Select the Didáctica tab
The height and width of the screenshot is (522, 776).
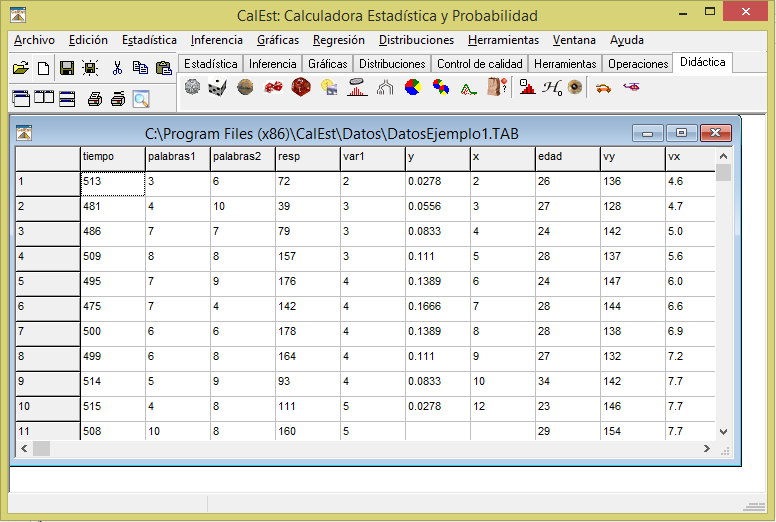[702, 62]
